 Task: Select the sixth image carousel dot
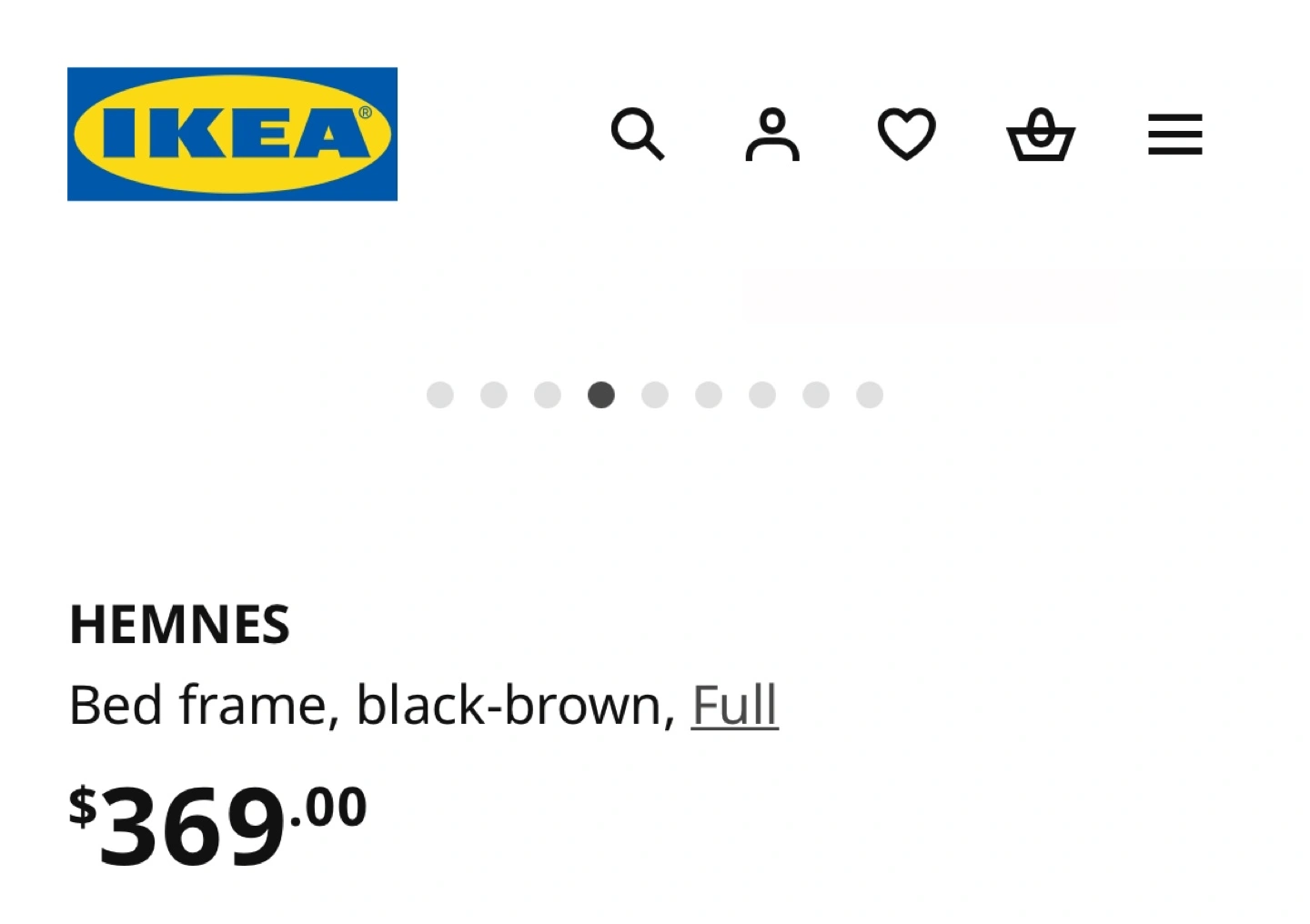click(x=709, y=395)
